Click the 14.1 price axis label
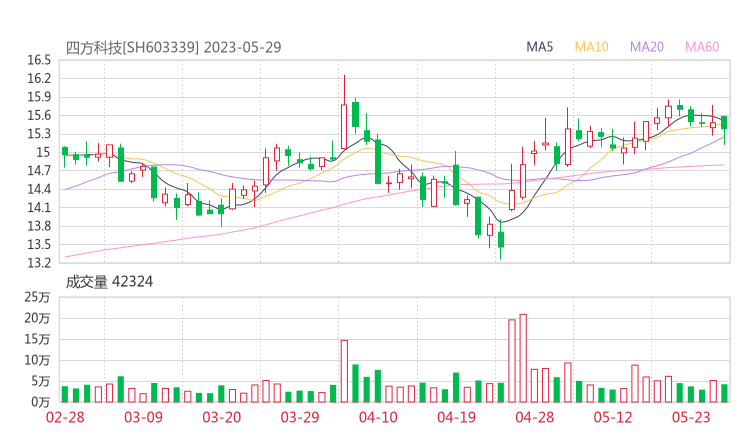This screenshot has height=440, width=740. click(x=39, y=208)
